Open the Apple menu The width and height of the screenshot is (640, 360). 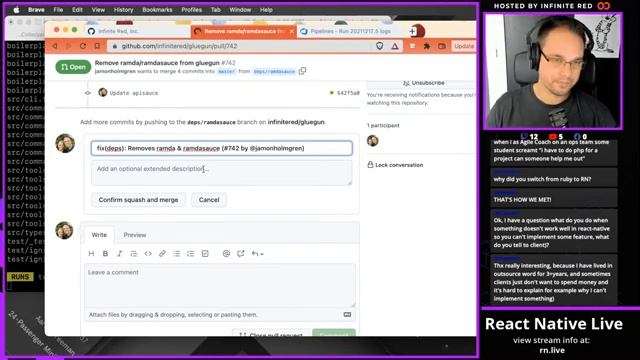[16, 10]
